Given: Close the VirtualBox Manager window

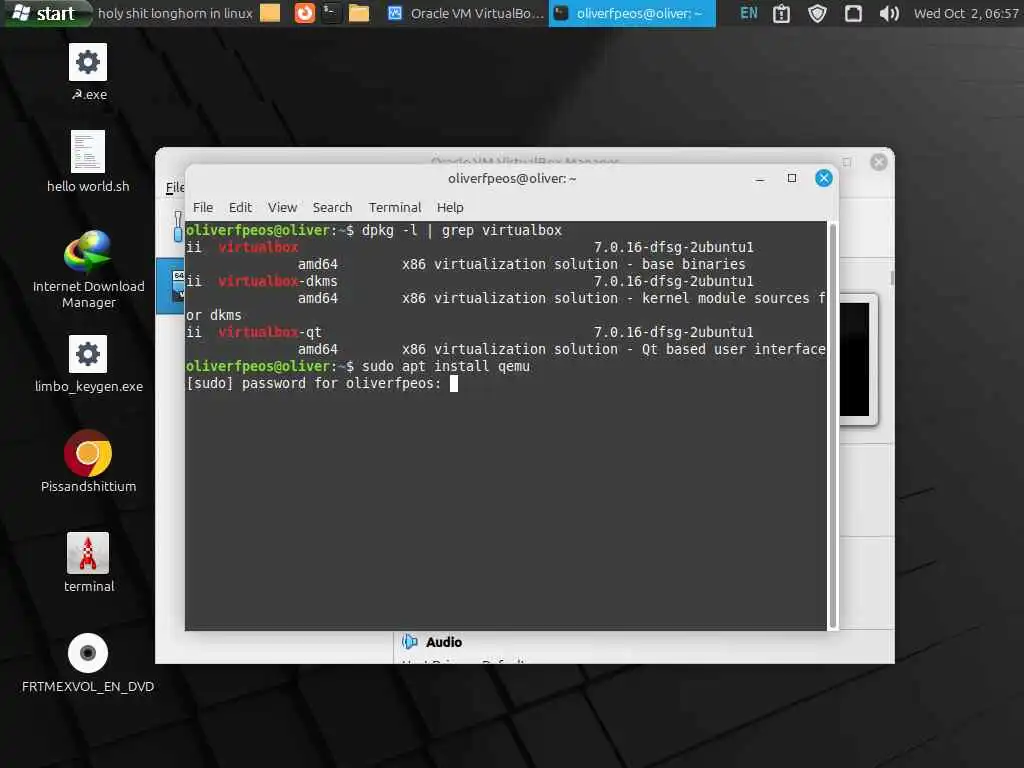Looking at the screenshot, I should tap(878, 161).
